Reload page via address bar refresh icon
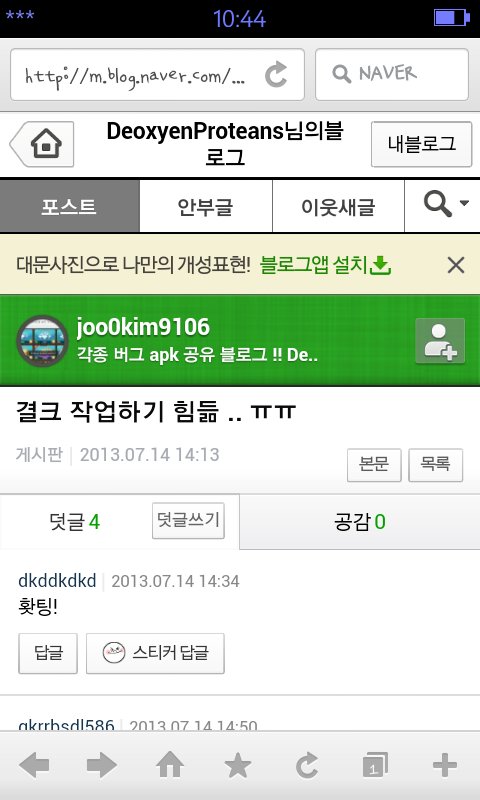Screen dimensions: 480x800 (276, 74)
